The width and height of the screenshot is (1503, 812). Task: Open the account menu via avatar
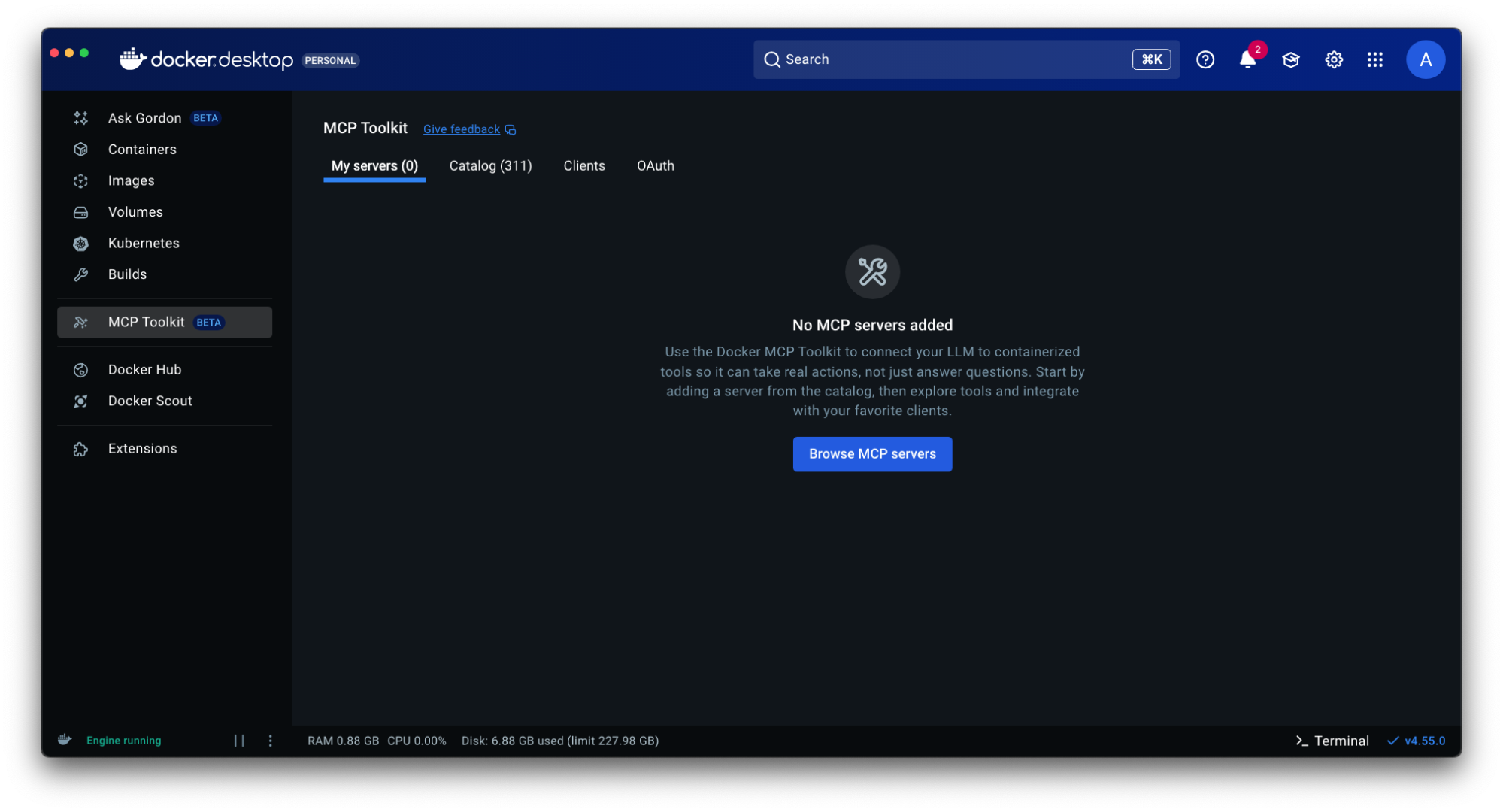pos(1426,59)
